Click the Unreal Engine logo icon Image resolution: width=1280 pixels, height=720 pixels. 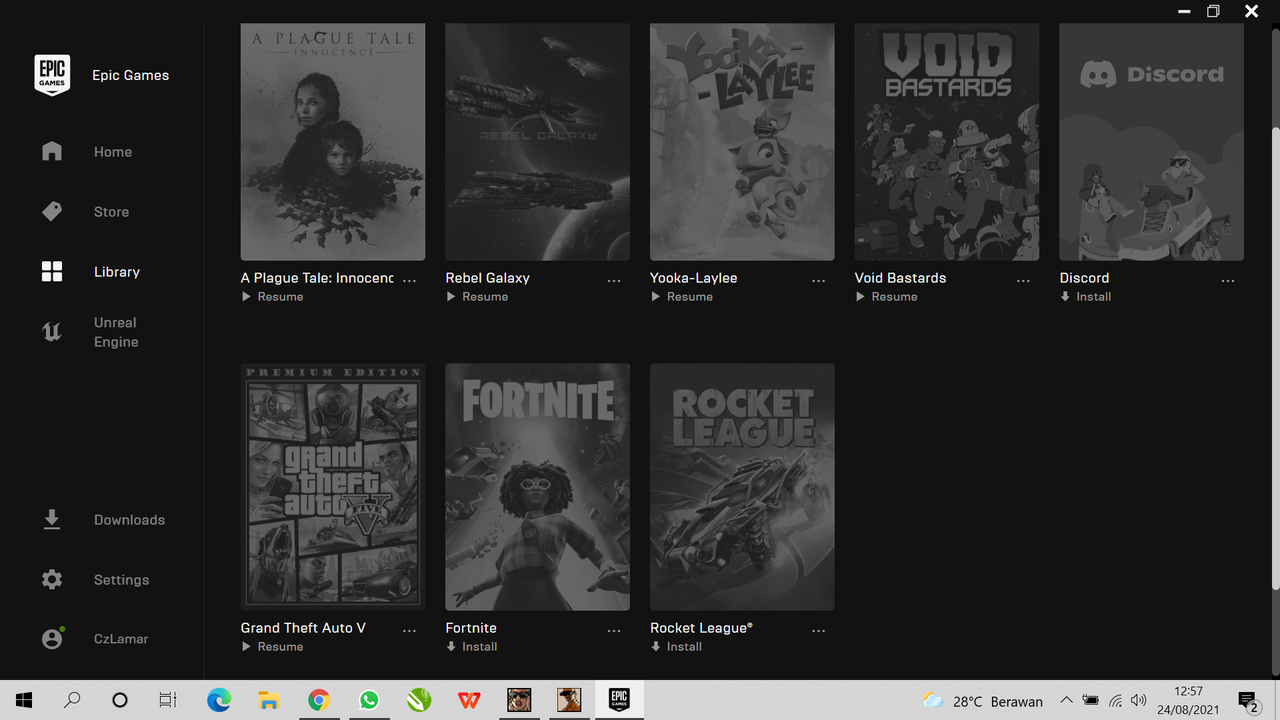(x=52, y=332)
